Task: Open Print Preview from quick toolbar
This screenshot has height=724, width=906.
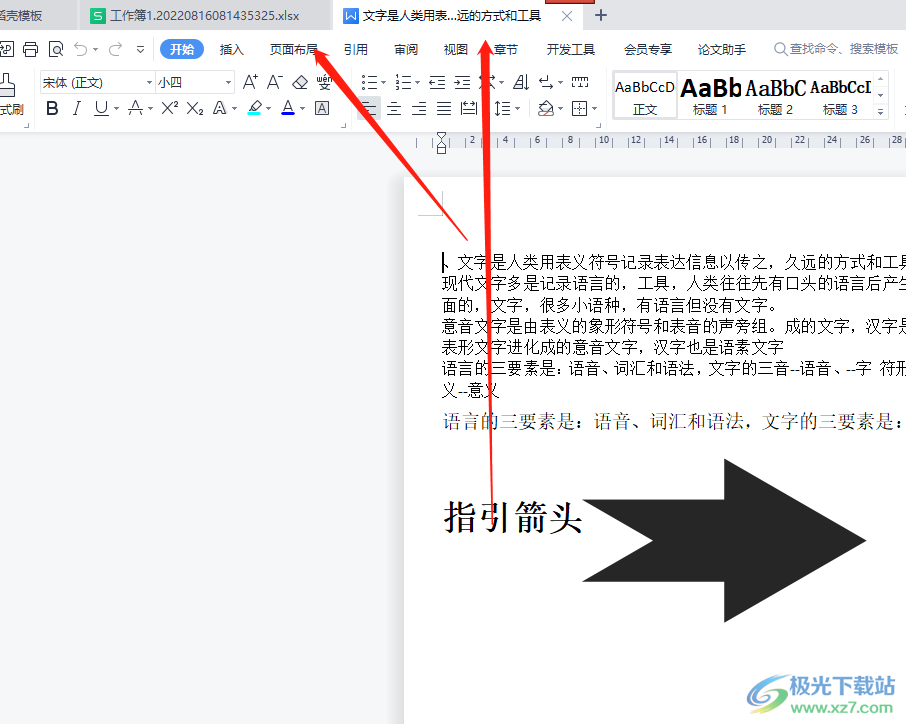Action: [56, 49]
